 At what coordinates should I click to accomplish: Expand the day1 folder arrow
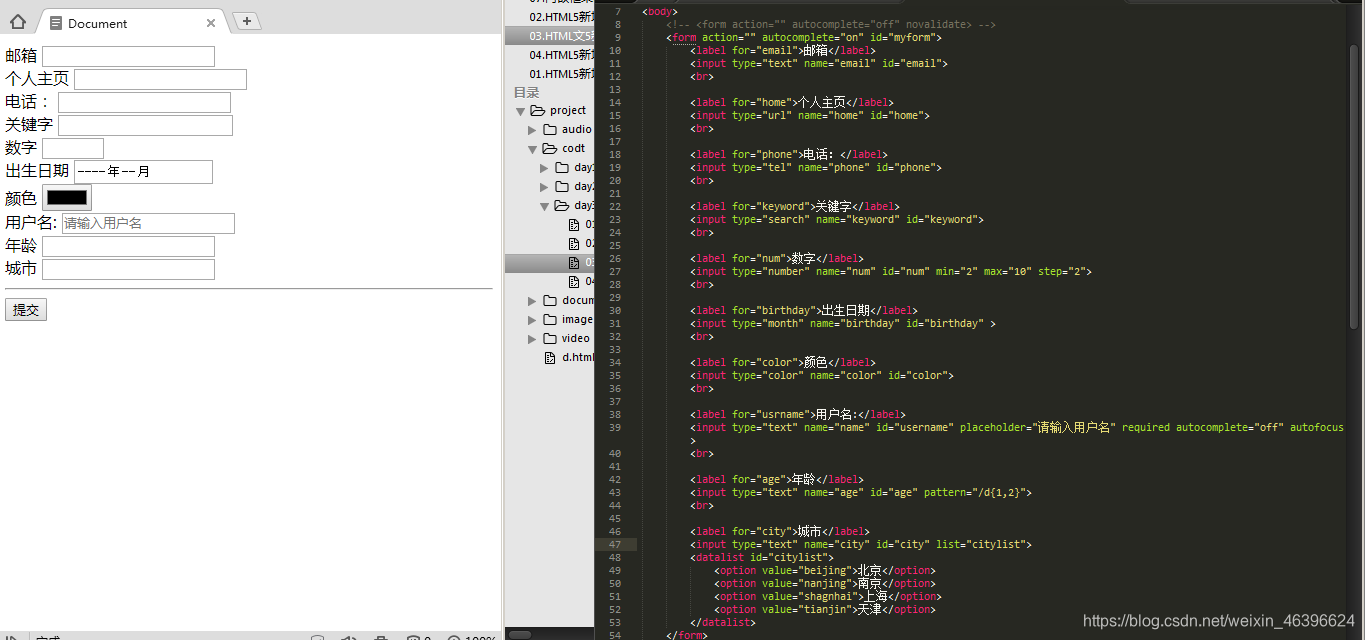pyautogui.click(x=545, y=168)
